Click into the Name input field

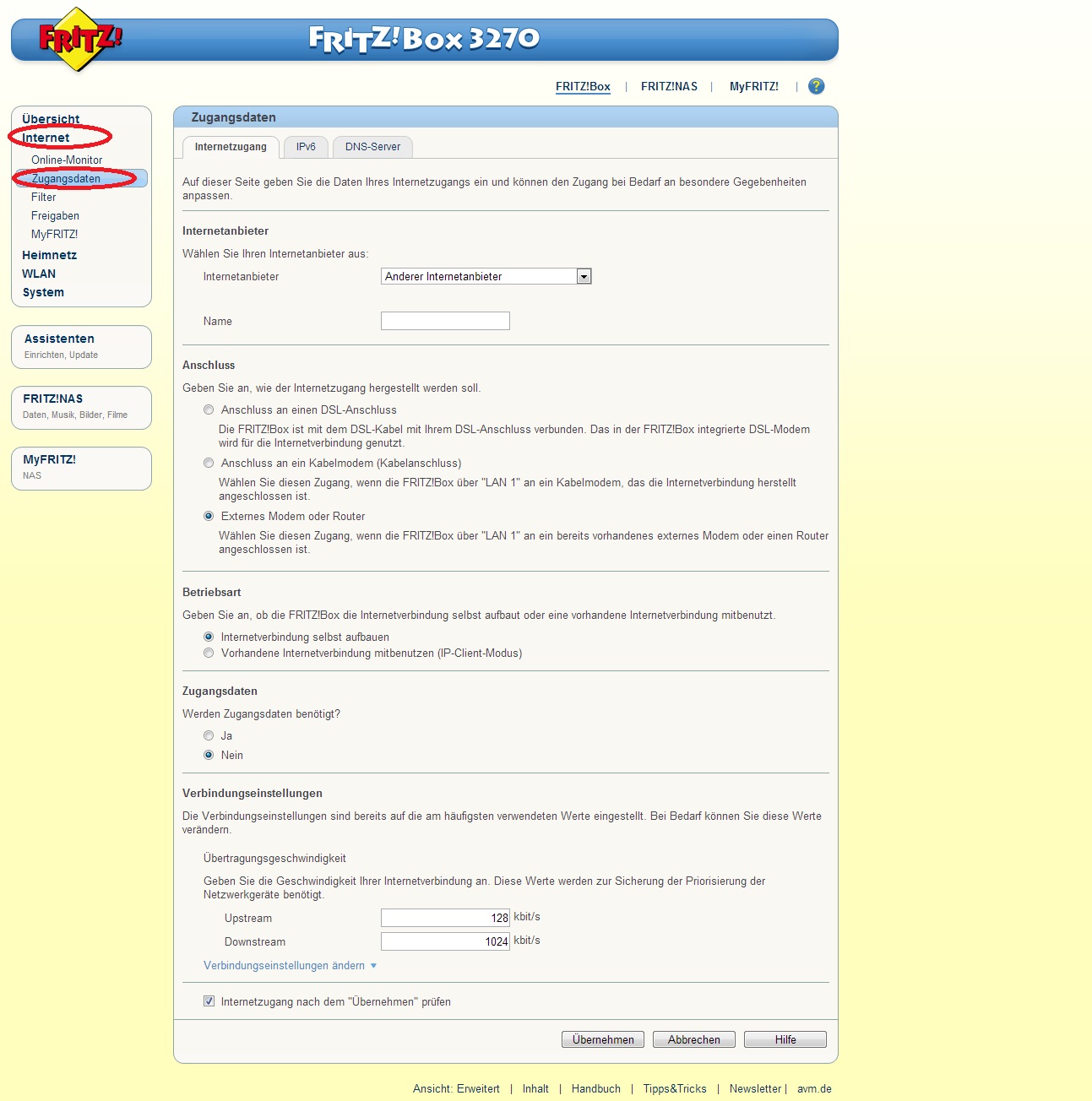(445, 322)
